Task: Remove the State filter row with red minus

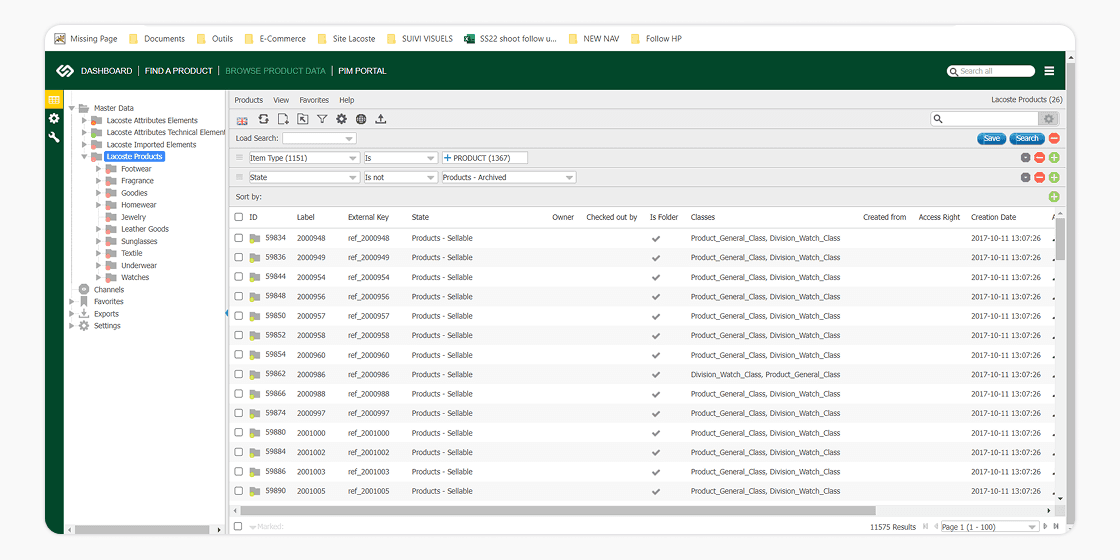Action: click(1039, 178)
